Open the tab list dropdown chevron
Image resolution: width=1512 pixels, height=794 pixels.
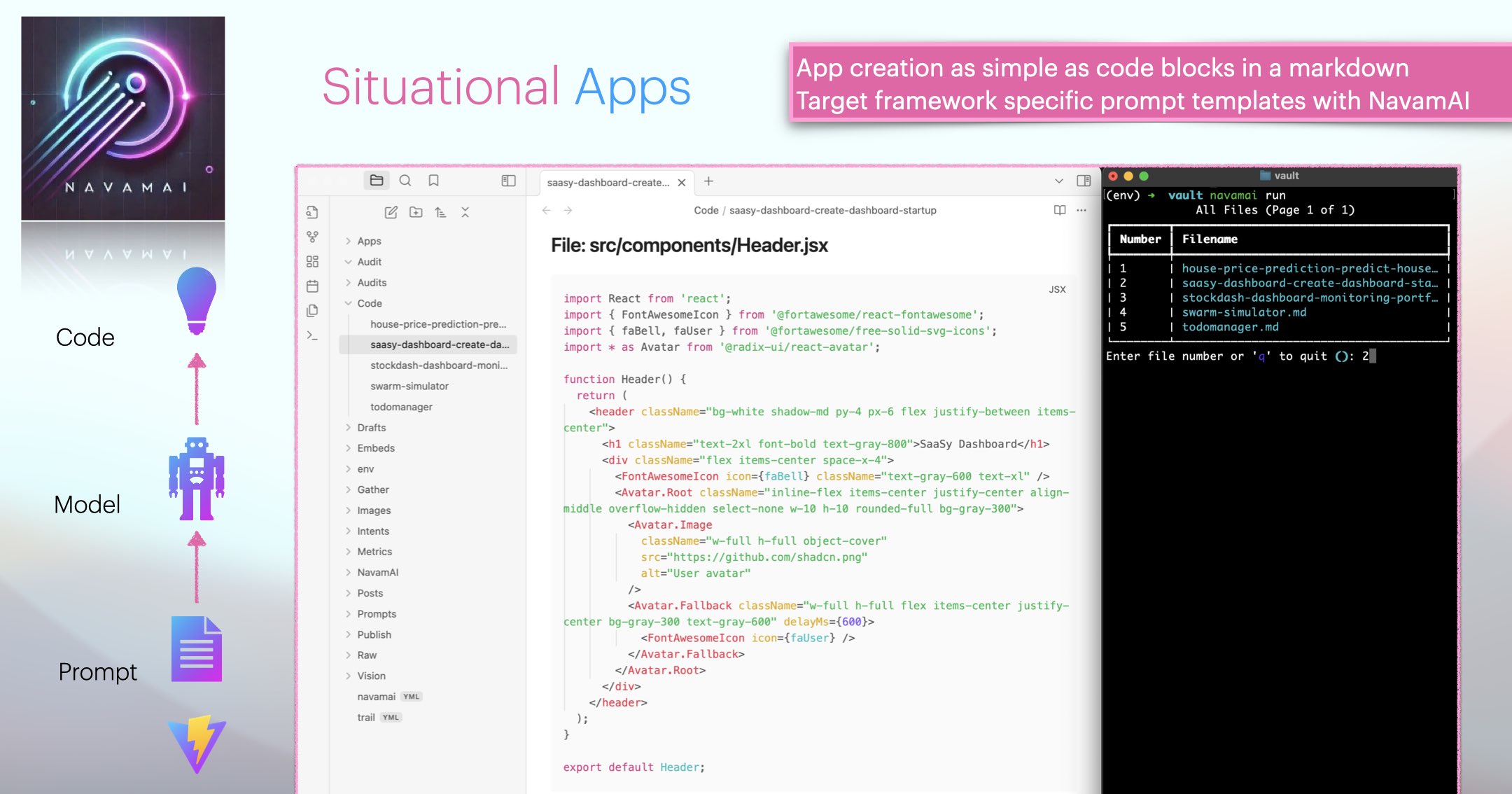pos(1059,181)
